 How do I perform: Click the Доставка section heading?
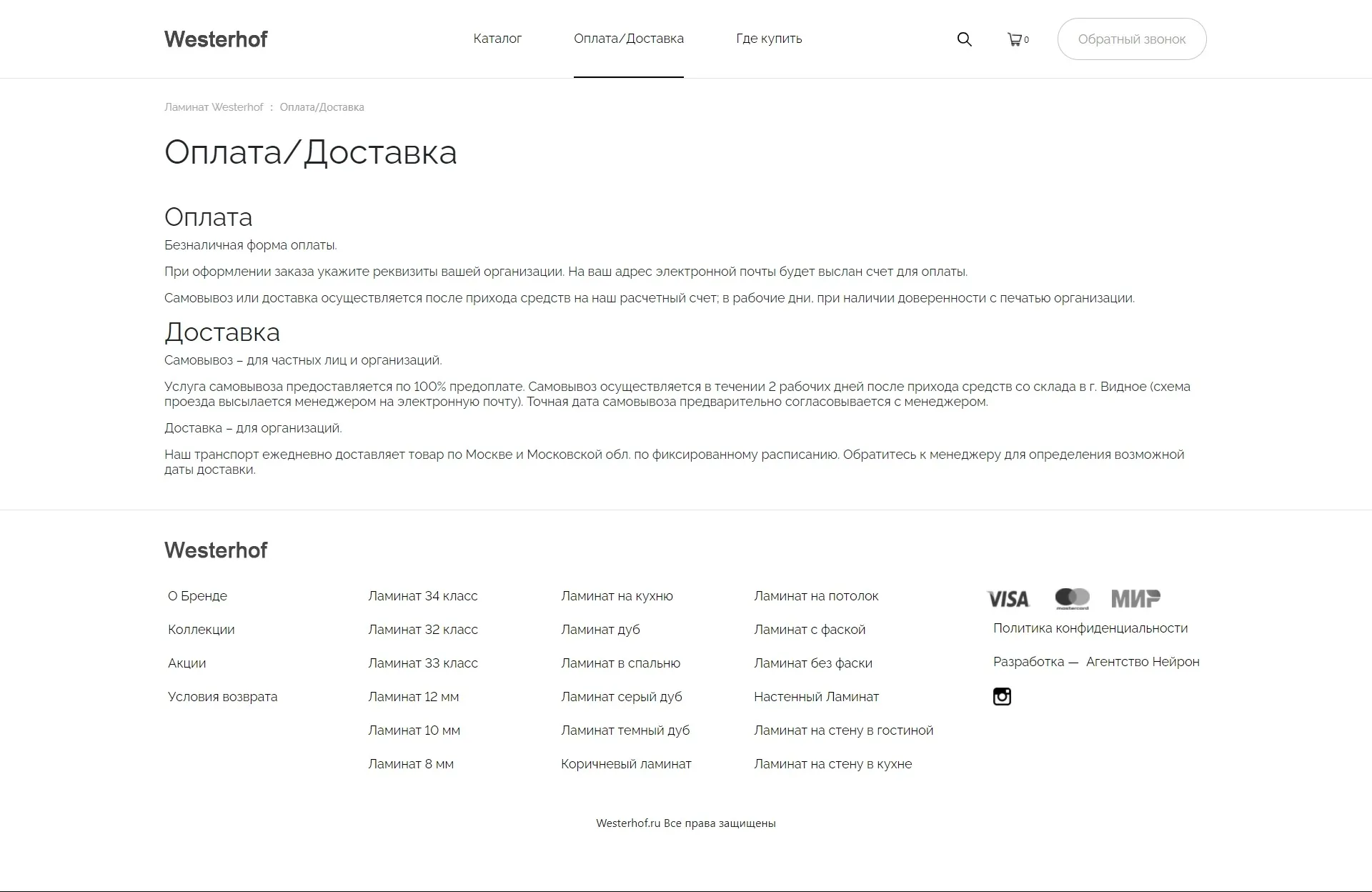[222, 332]
